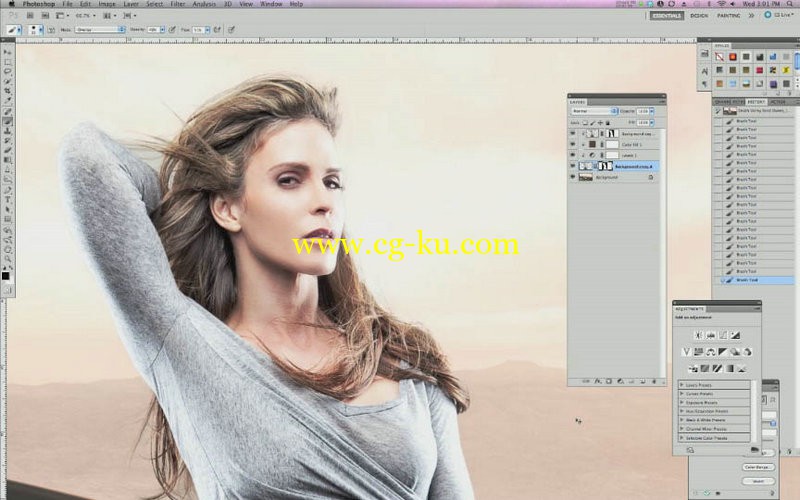Click the Color Range button

pyautogui.click(x=758, y=467)
